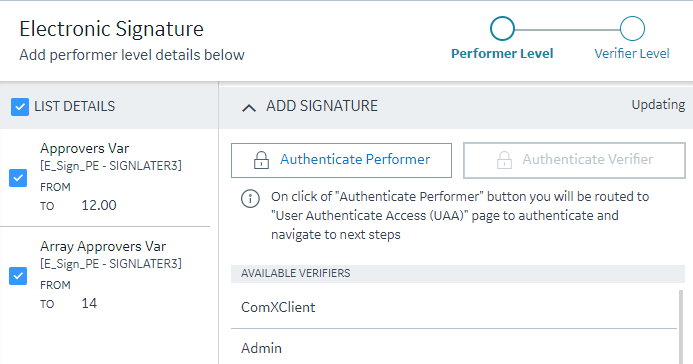Viewport: 693px width, 364px height.
Task: Click the lock icon on Authenticate Performer
Action: tap(261, 160)
